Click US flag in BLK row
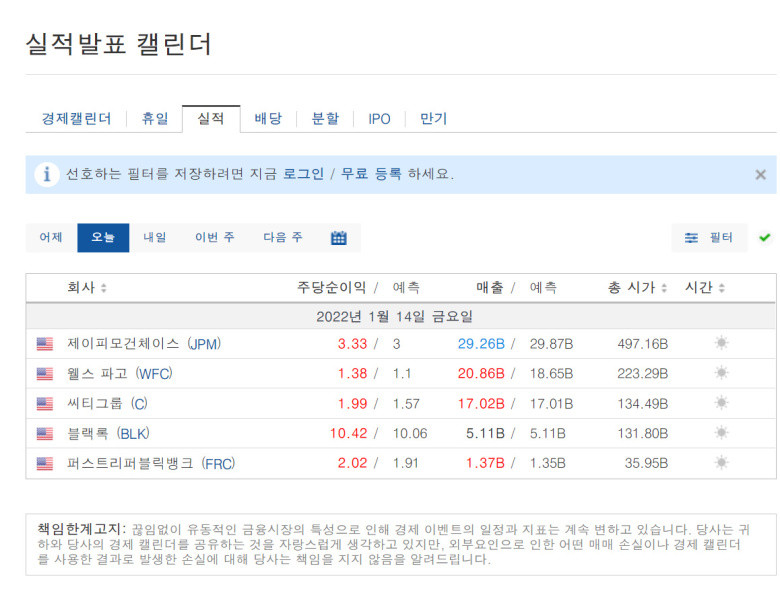 pyautogui.click(x=45, y=434)
